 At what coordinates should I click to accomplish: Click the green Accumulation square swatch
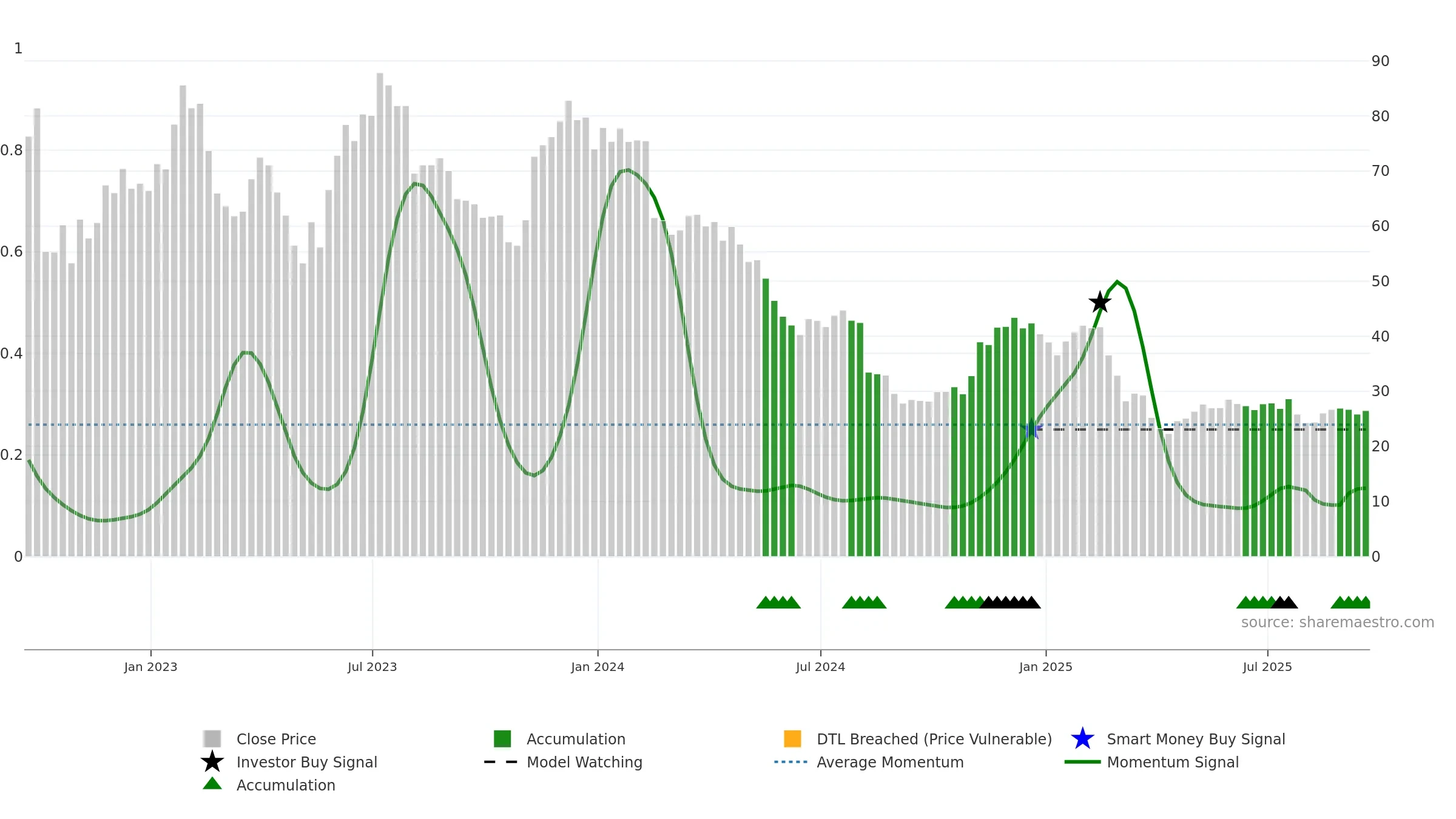[502, 739]
